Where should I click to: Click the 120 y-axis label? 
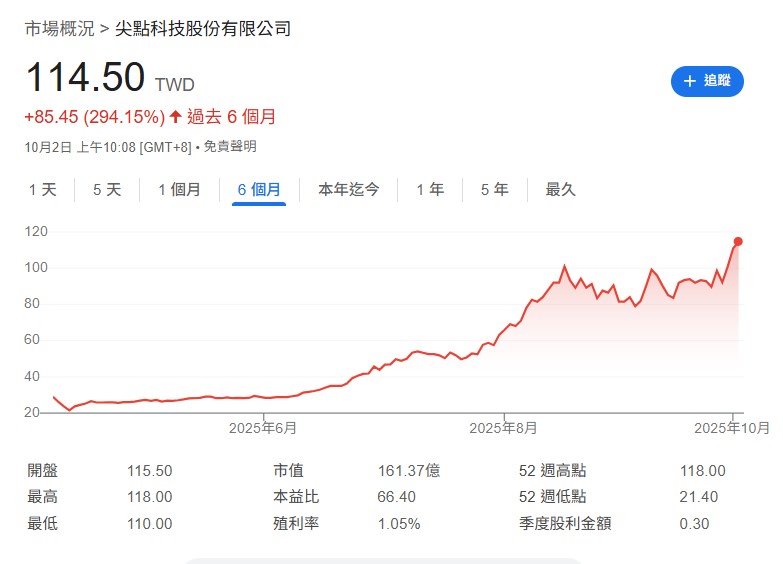[36, 232]
